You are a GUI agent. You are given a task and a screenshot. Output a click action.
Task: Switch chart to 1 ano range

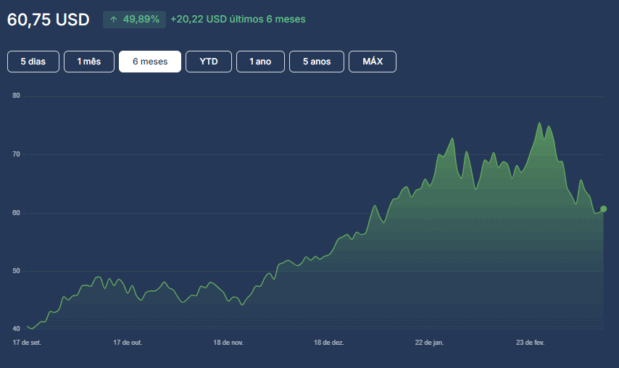pos(261,62)
